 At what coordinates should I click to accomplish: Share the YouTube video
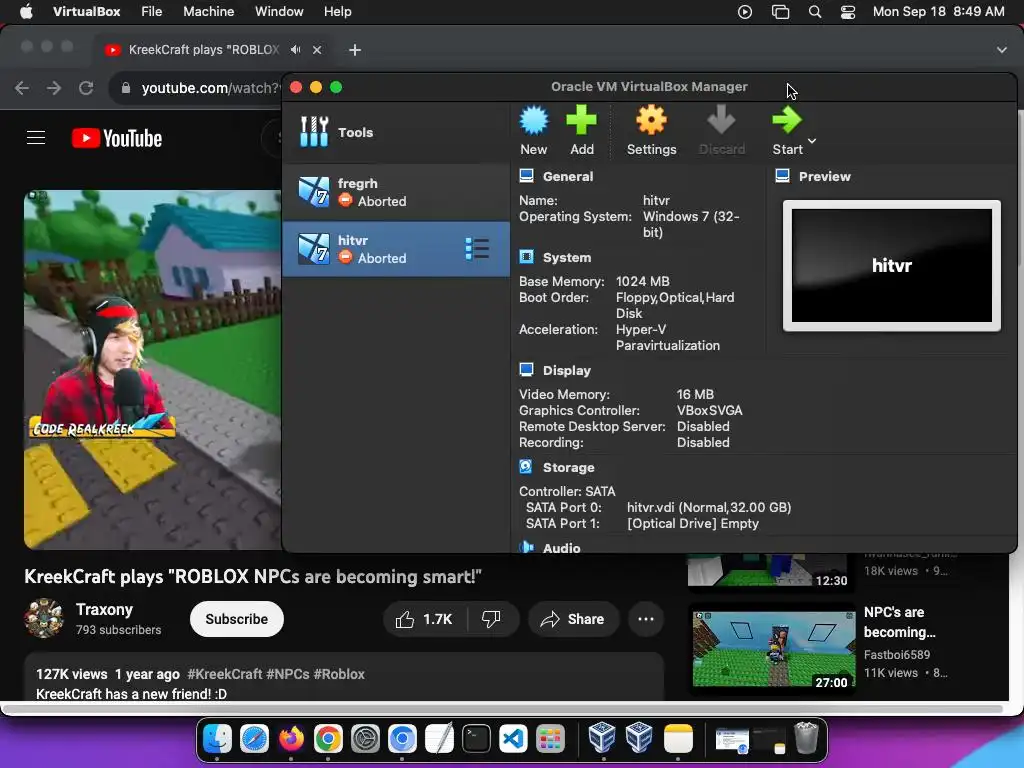point(572,619)
